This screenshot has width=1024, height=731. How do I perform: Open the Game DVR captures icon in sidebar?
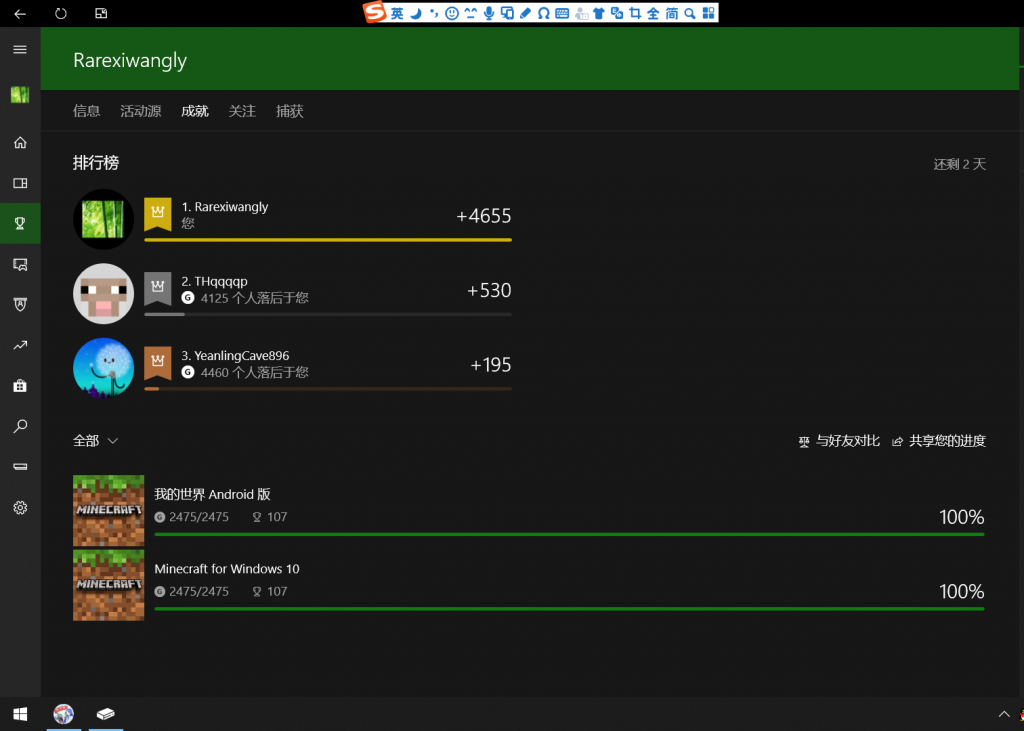click(20, 264)
